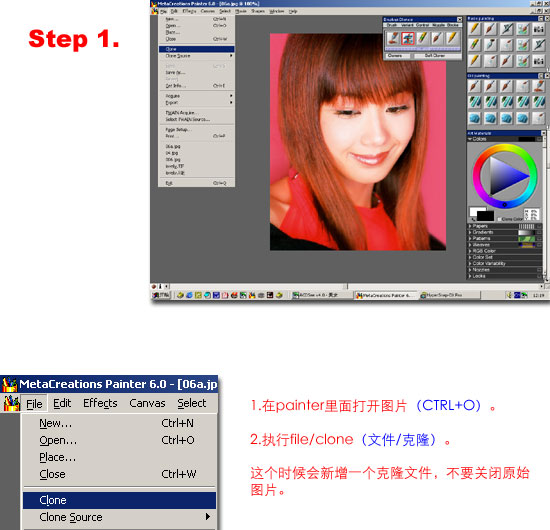Choose New... in the enlarged File menu

119,423
